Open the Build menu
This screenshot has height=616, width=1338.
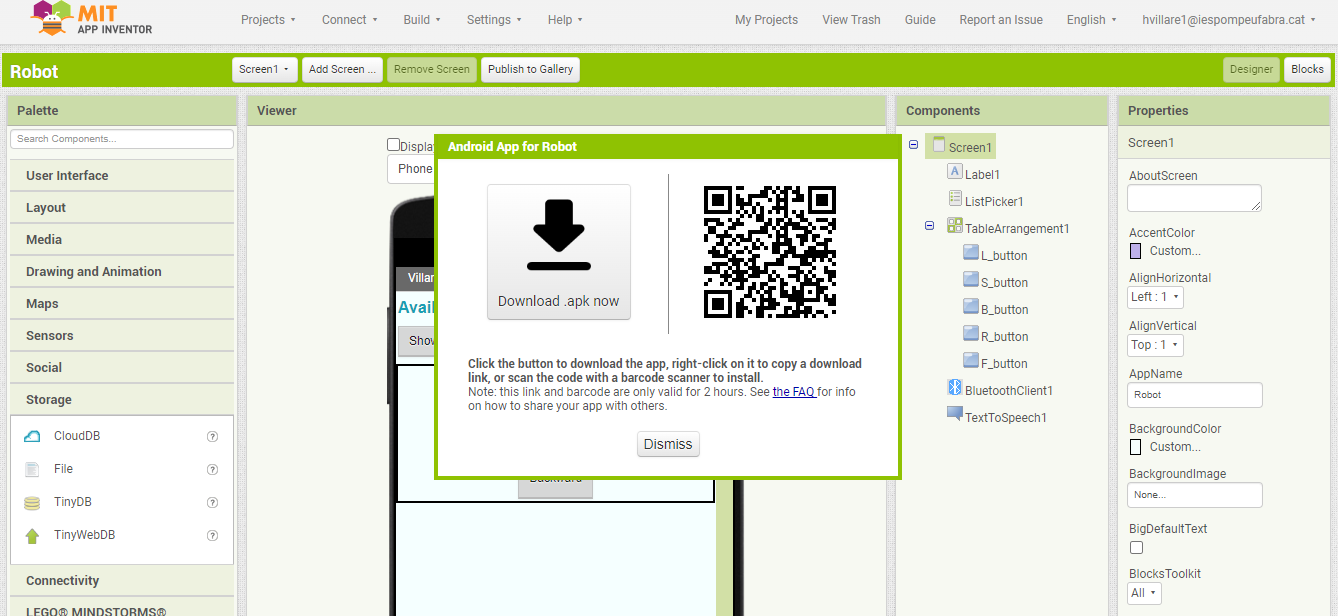pos(421,20)
